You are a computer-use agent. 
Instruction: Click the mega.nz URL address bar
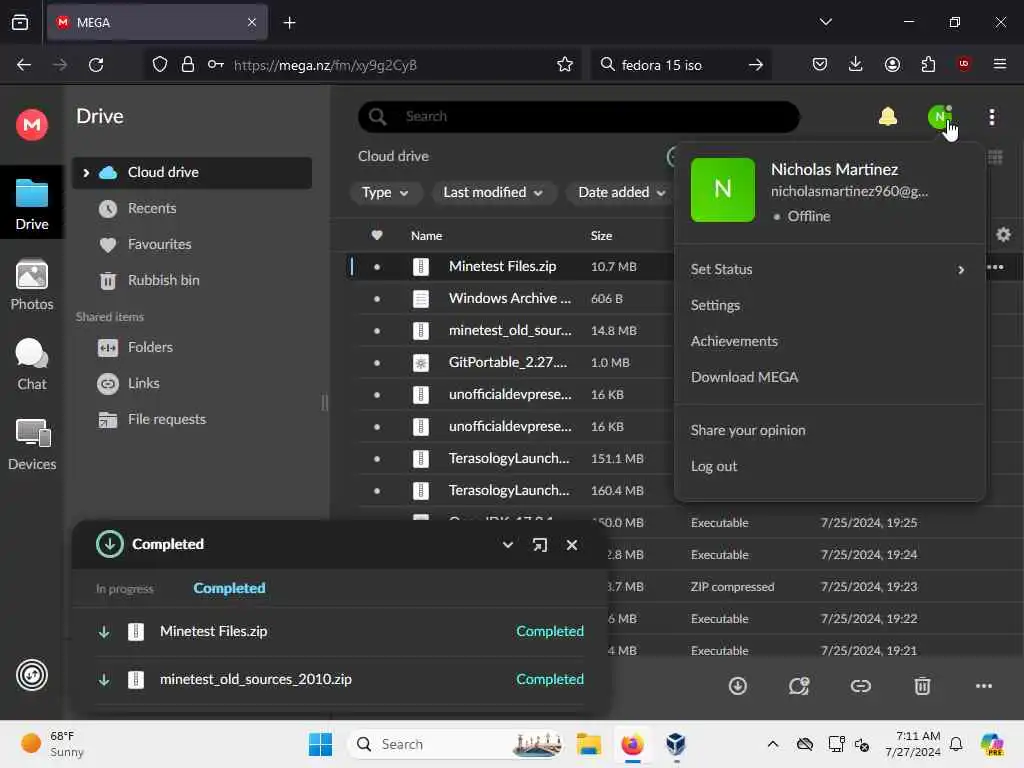pyautogui.click(x=362, y=65)
